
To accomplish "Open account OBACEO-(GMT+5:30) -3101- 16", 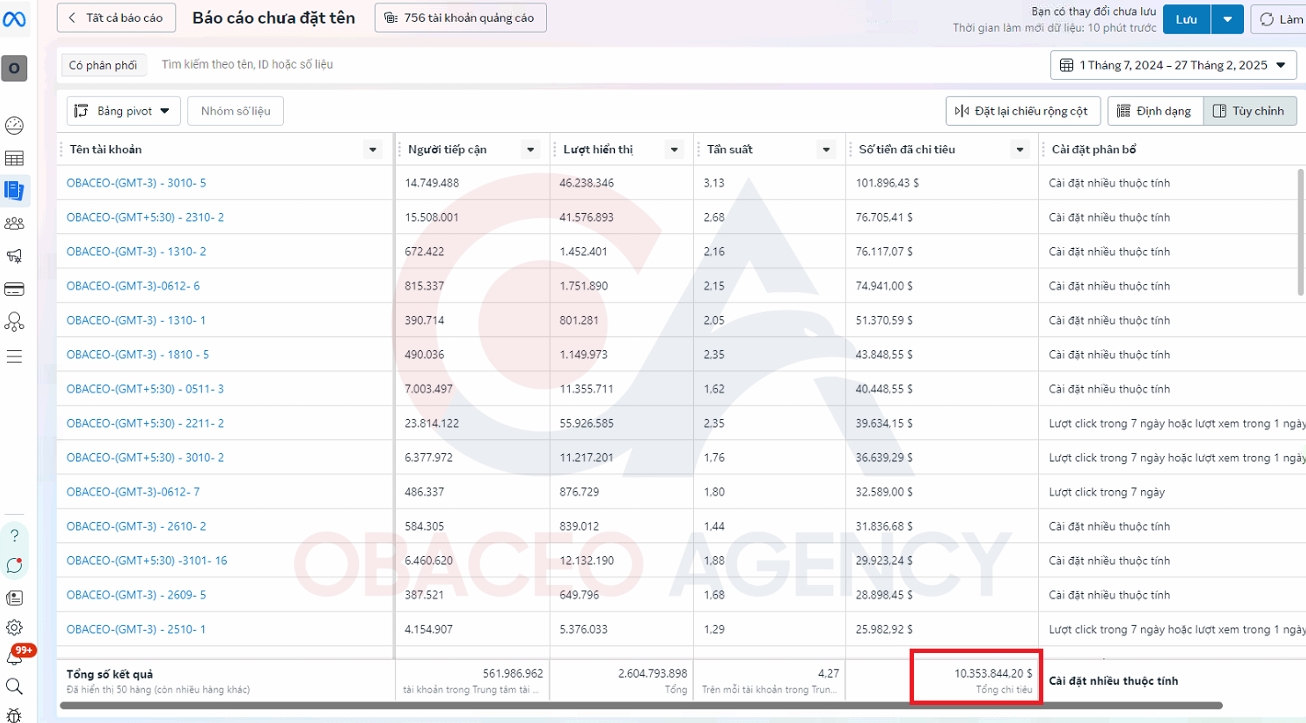I will pyautogui.click(x=147, y=561).
